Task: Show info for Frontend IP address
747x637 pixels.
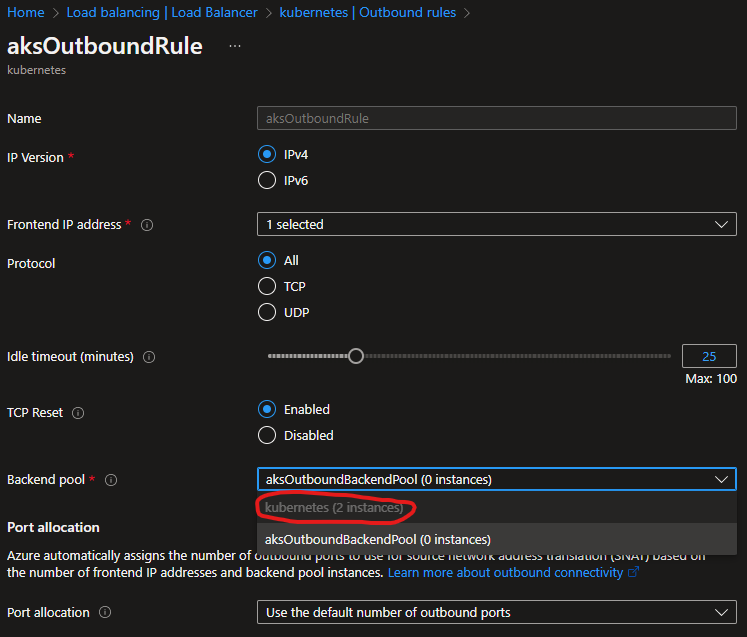Action: pyautogui.click(x=147, y=225)
